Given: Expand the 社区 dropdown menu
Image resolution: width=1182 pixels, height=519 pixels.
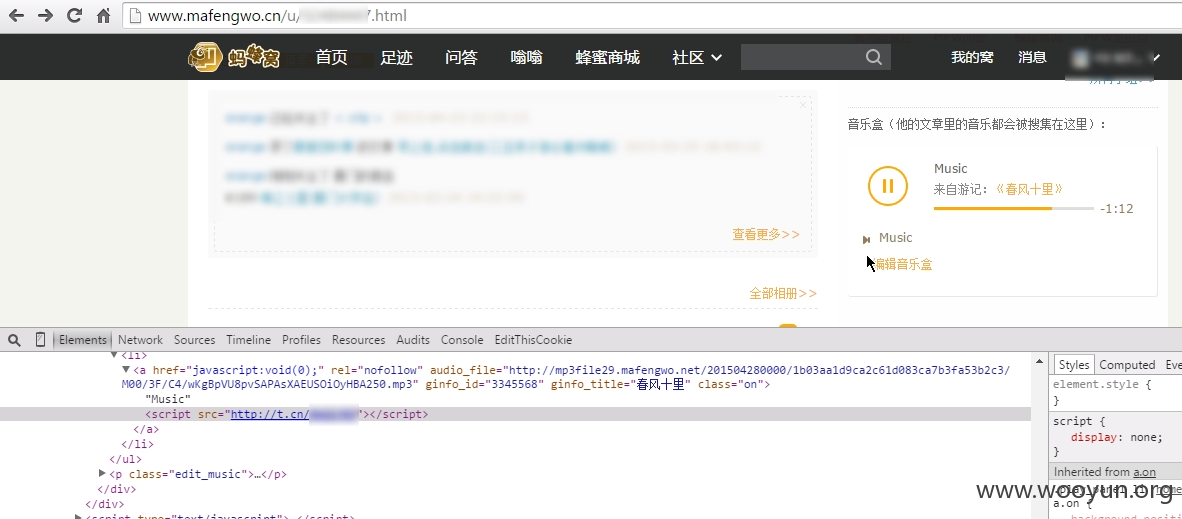Looking at the screenshot, I should (697, 57).
